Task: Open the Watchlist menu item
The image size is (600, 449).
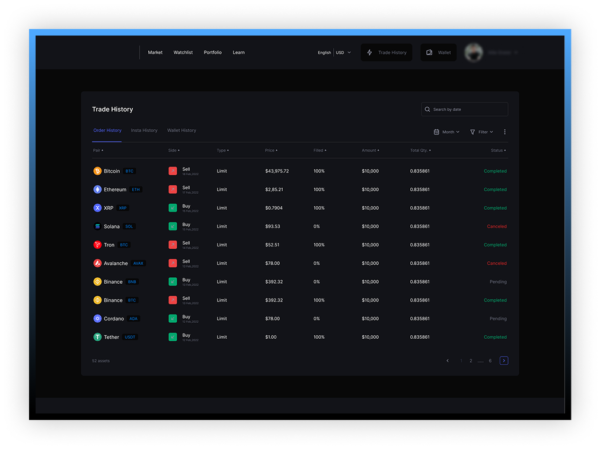Action: pos(183,52)
